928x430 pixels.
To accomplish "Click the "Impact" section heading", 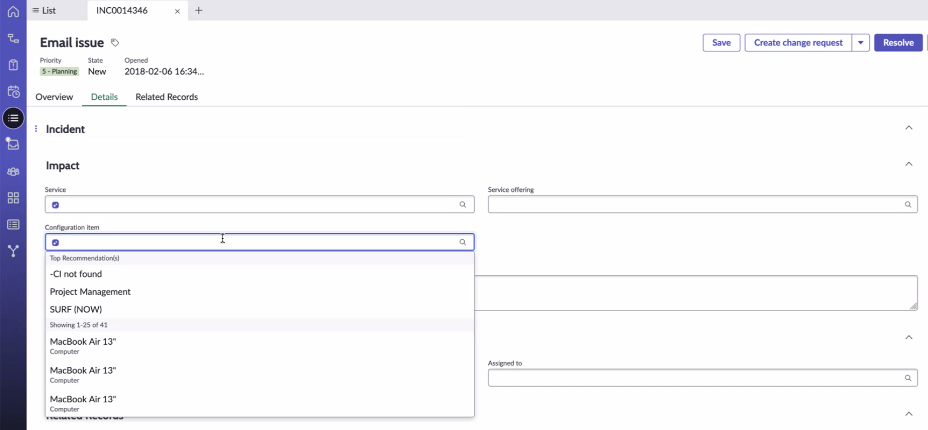I will tap(63, 166).
